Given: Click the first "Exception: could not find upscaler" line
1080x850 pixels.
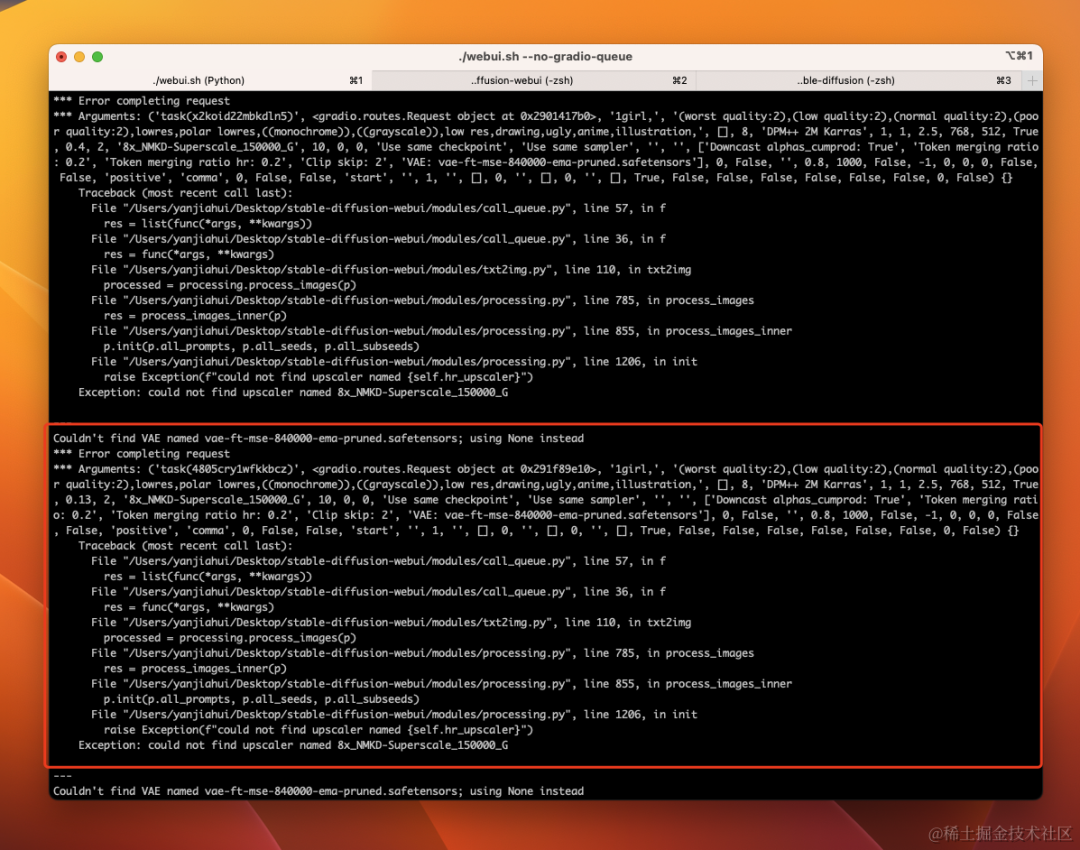Looking at the screenshot, I should [x=293, y=392].
